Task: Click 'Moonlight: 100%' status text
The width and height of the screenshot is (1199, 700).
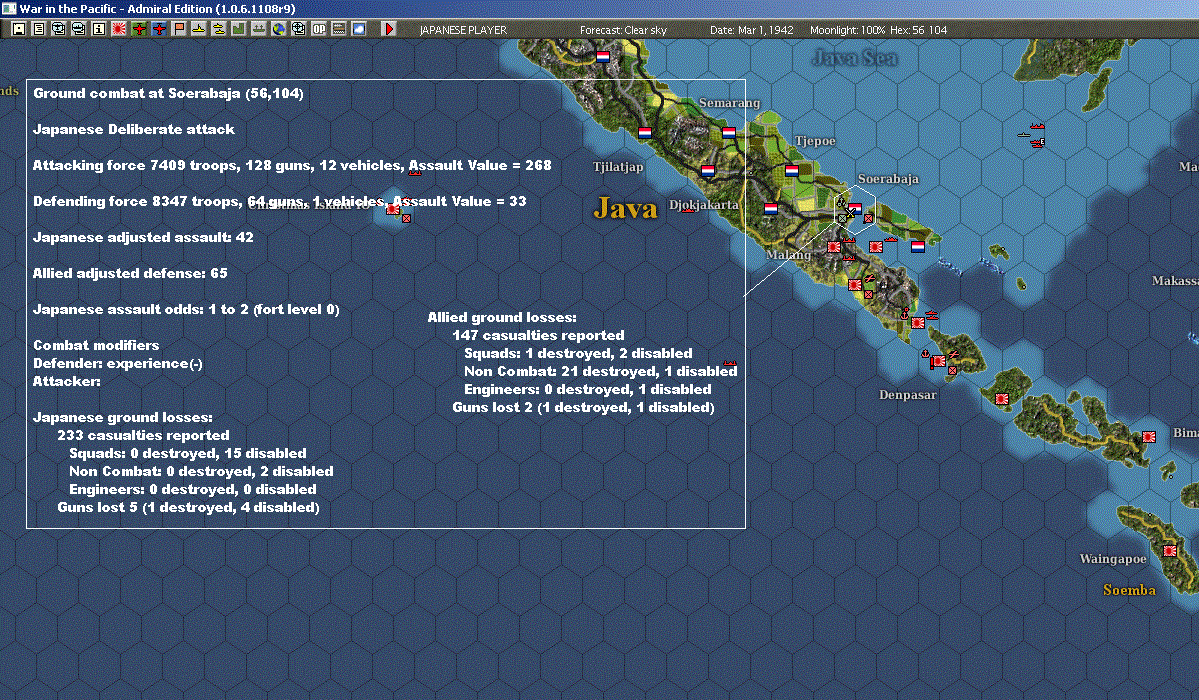Action: tap(847, 30)
